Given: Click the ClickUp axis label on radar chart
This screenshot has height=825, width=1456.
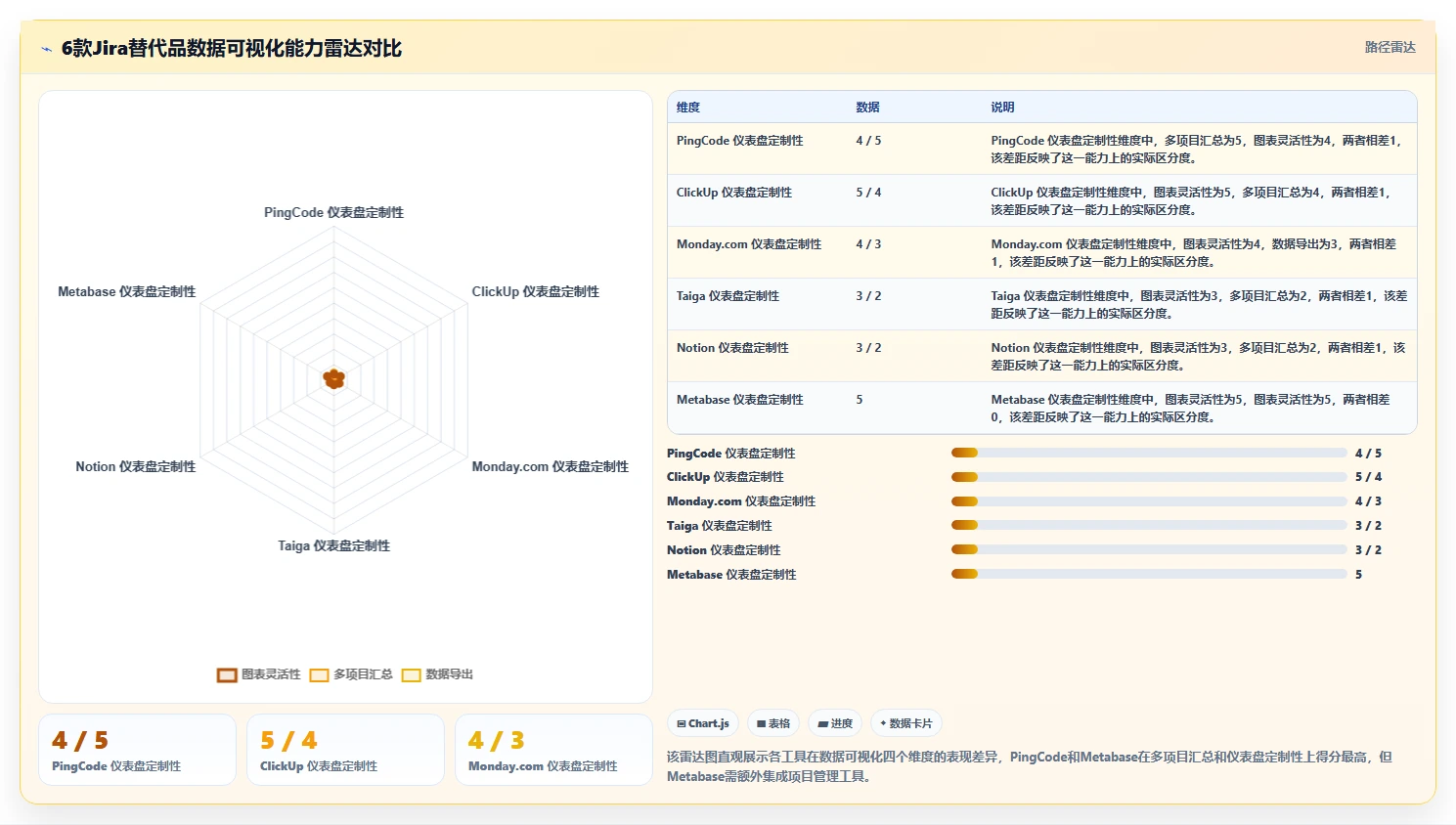Looking at the screenshot, I should [535, 291].
